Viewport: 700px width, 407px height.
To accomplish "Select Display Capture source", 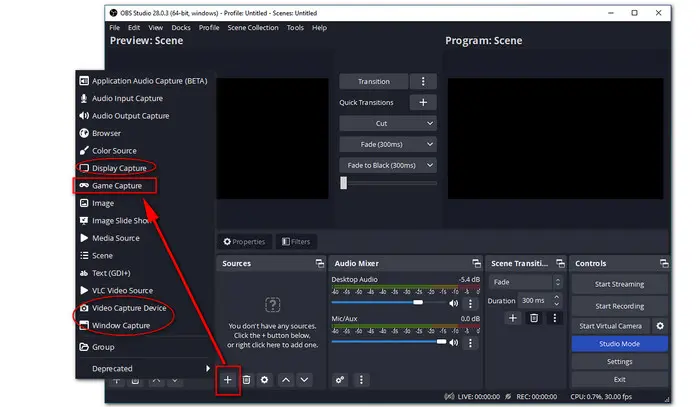I will [144, 168].
